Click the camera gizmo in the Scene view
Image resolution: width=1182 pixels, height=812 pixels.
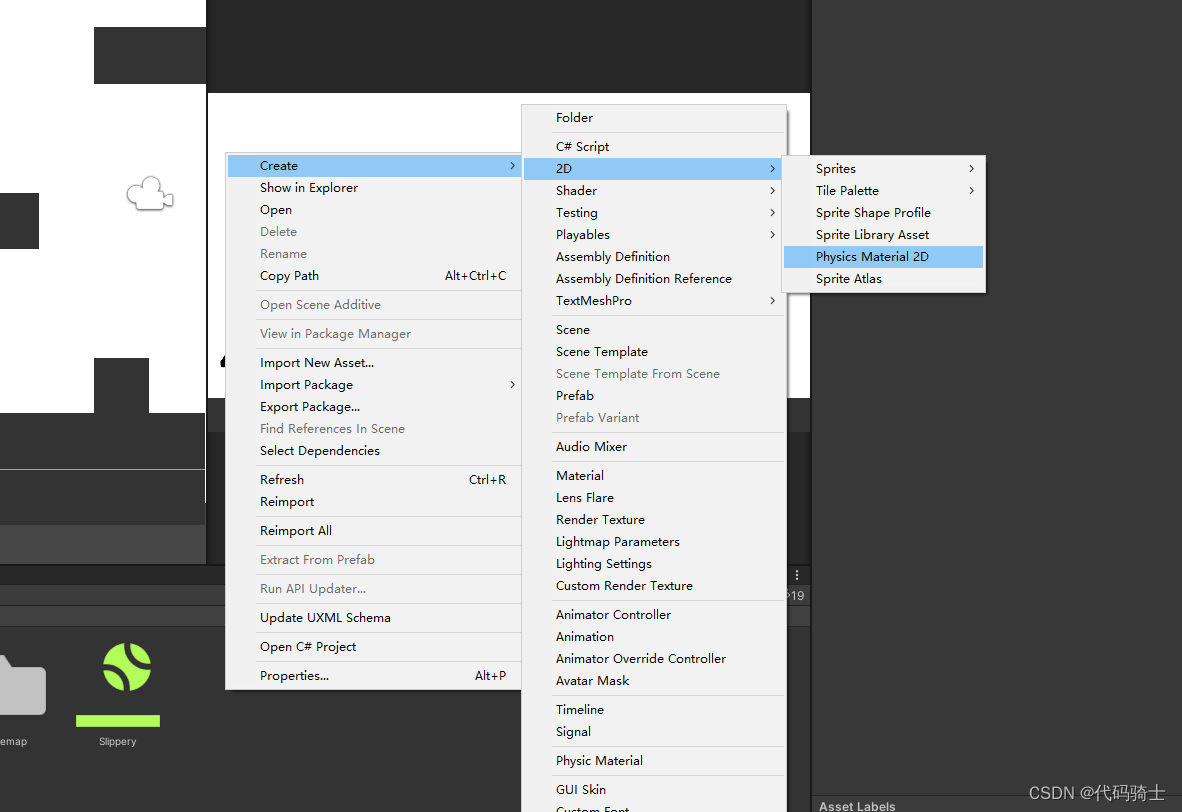(150, 195)
